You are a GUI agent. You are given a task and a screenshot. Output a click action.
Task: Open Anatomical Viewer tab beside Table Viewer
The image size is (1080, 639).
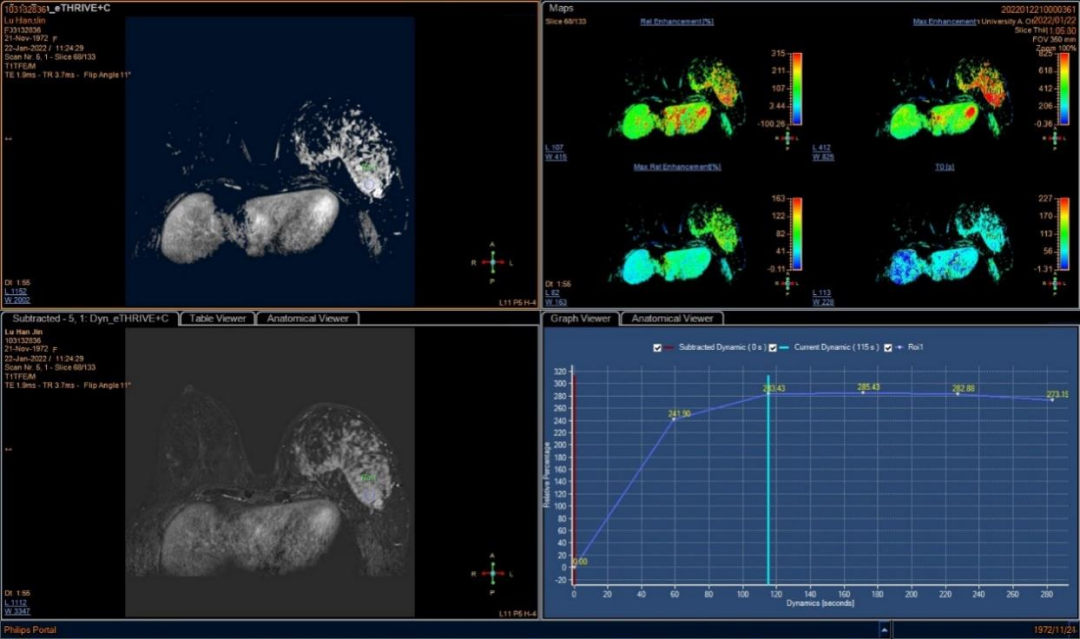coord(306,318)
